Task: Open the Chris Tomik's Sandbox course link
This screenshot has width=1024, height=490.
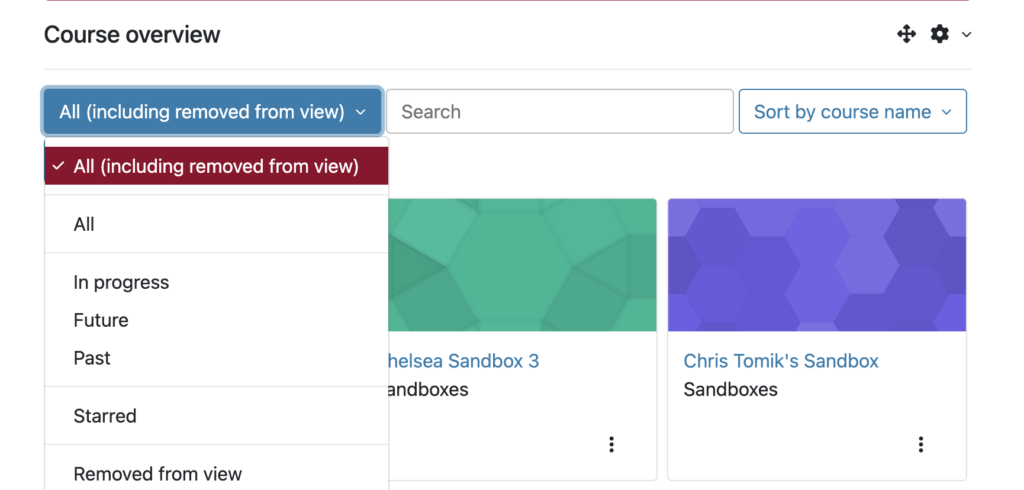Action: click(781, 361)
